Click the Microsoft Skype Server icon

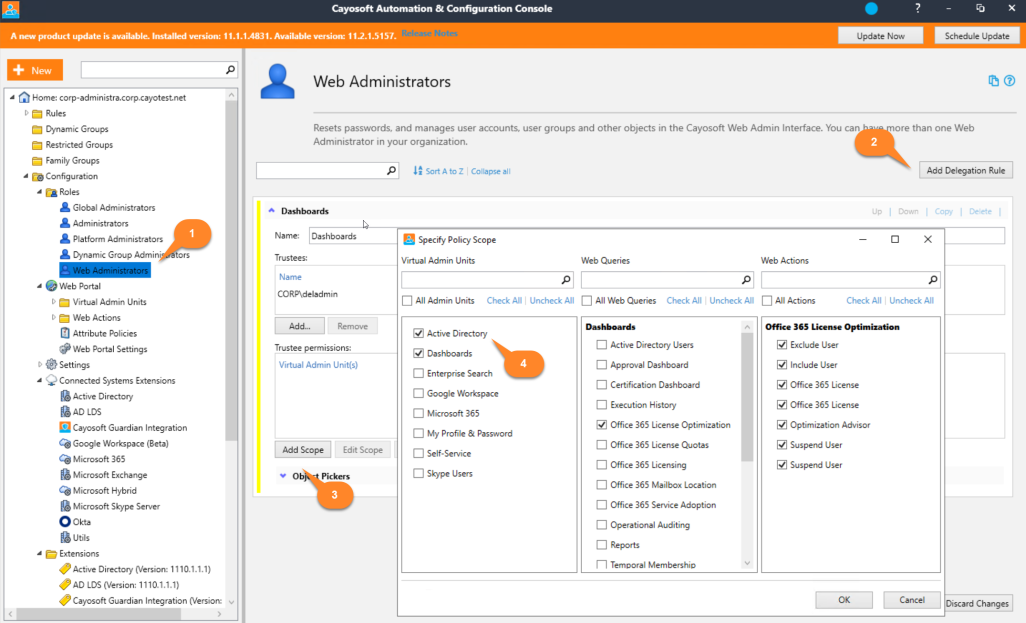[x=65, y=506]
